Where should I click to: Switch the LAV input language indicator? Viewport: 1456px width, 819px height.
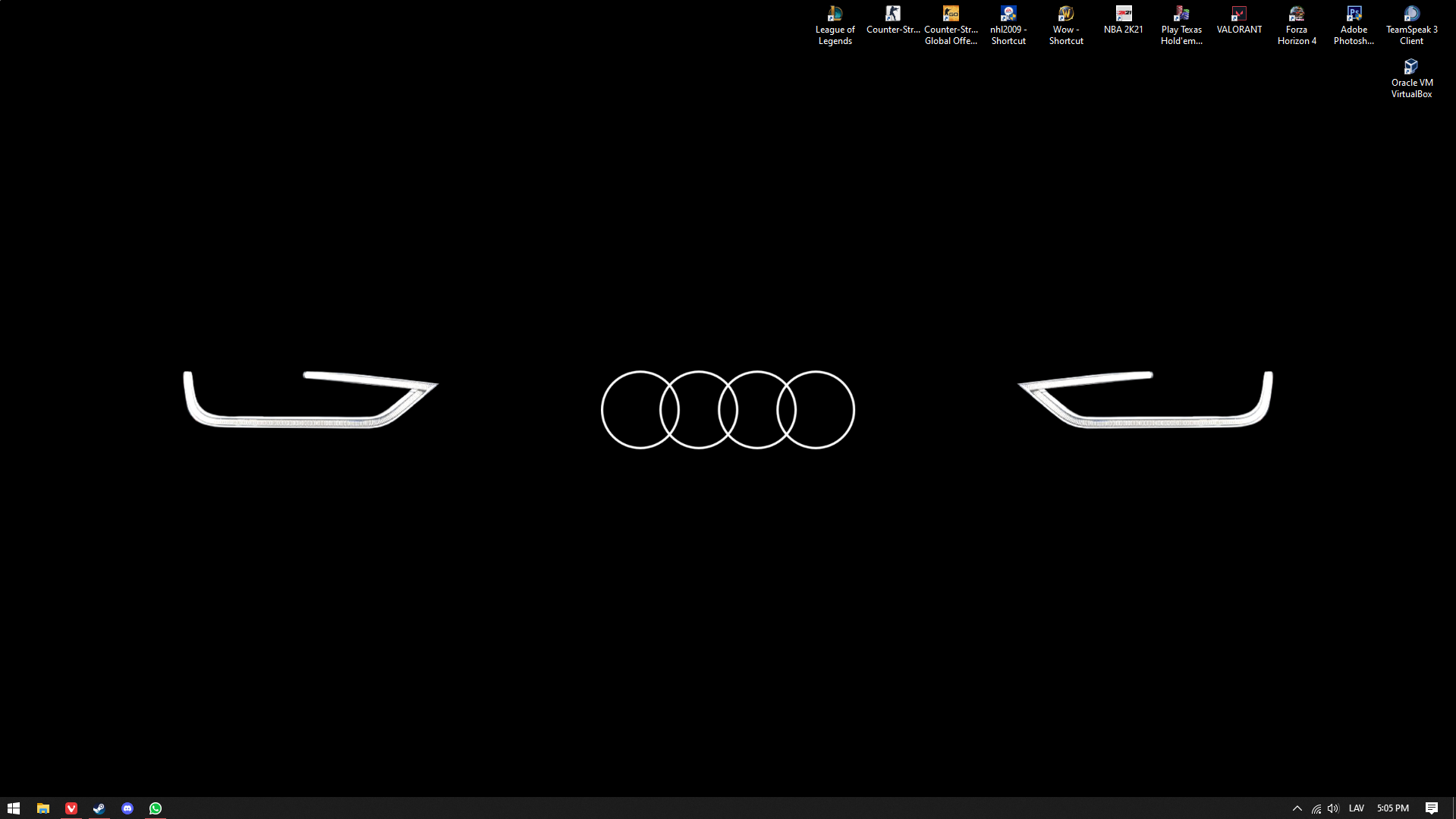pos(1357,808)
